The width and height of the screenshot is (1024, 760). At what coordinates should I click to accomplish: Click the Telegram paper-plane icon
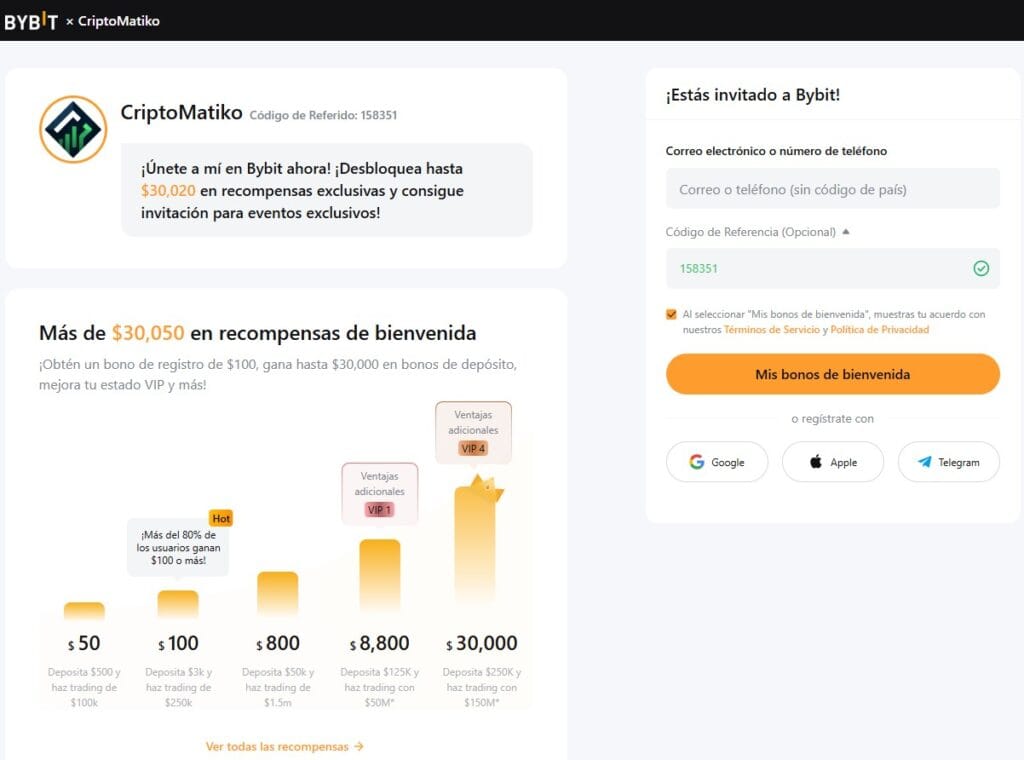(x=925, y=462)
